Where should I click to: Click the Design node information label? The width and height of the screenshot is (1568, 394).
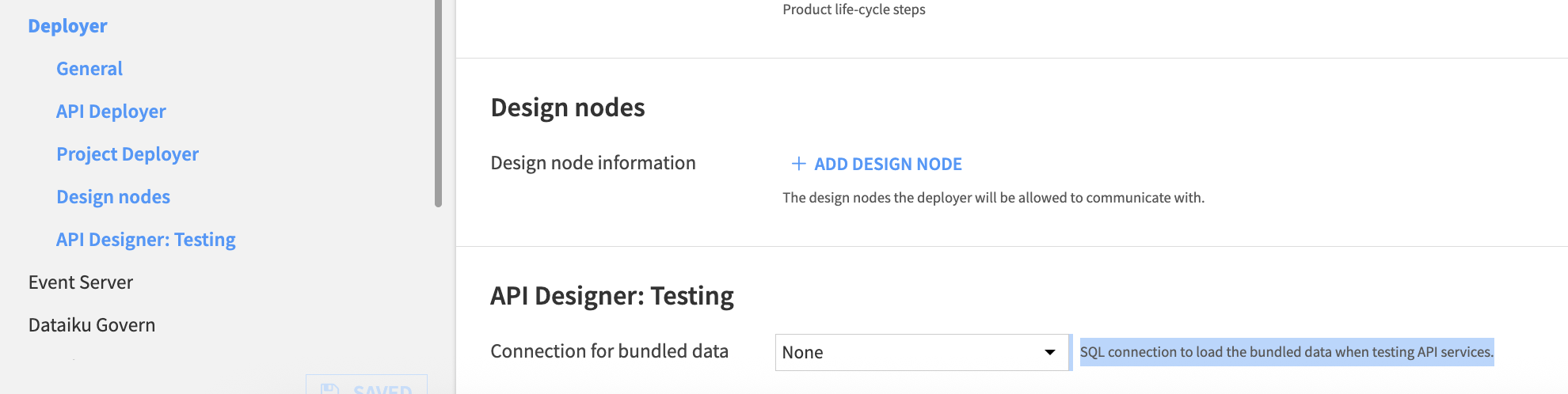593,163
